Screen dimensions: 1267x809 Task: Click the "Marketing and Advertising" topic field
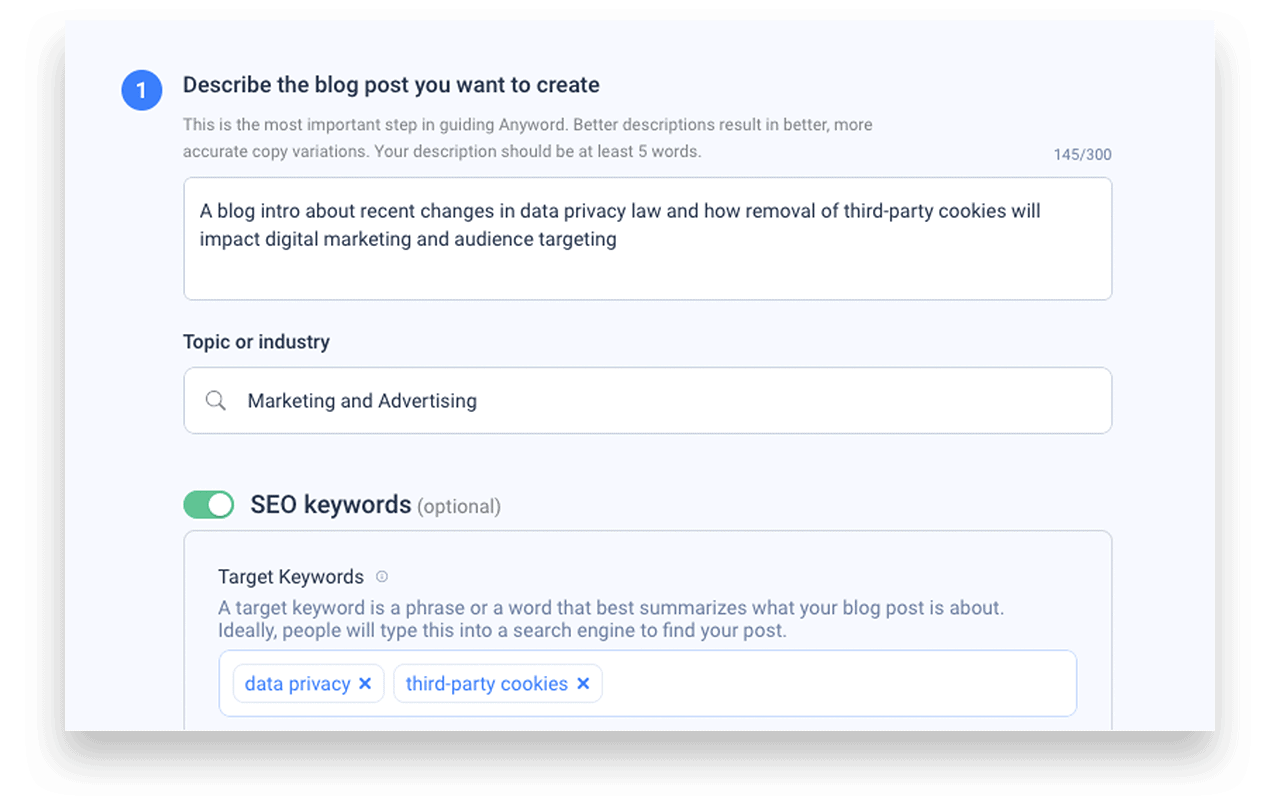[x=647, y=401]
